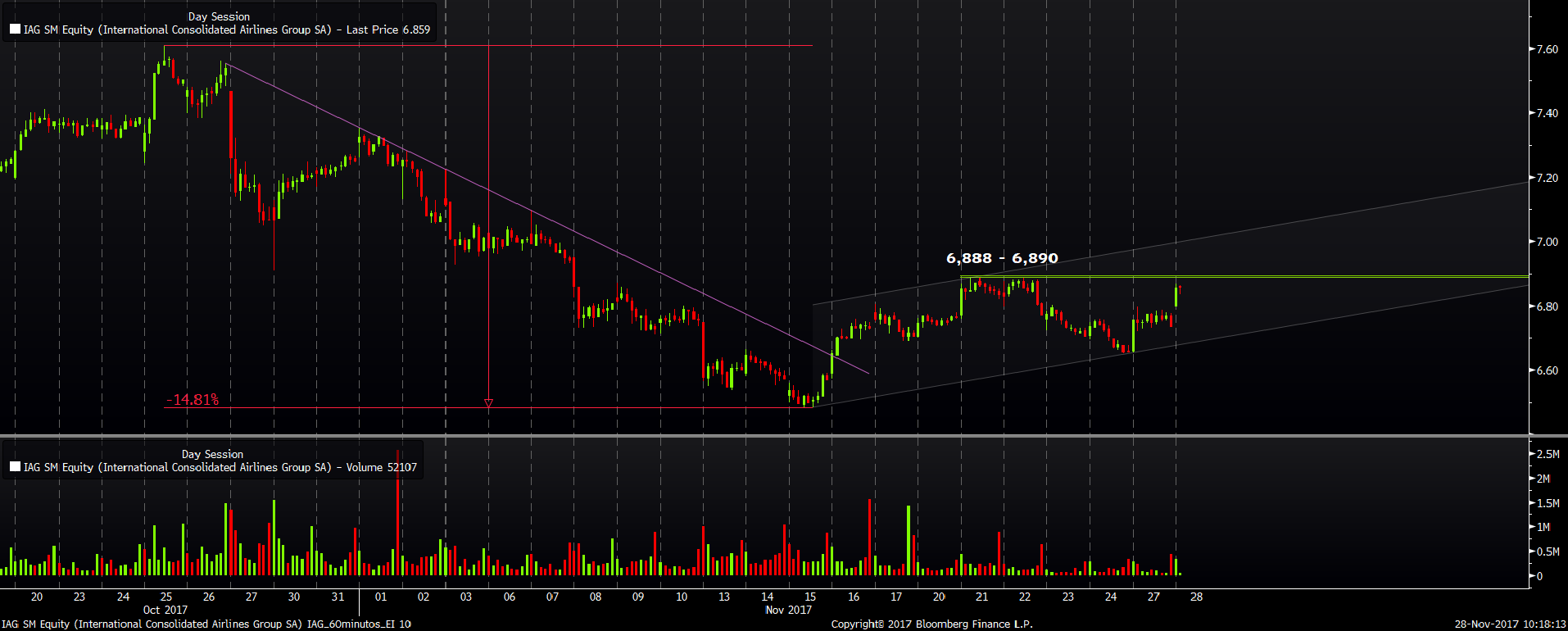Click the Copyright 2017 Bloomberg Finance L.P. text
The height and width of the screenshot is (631, 1568).
(932, 624)
